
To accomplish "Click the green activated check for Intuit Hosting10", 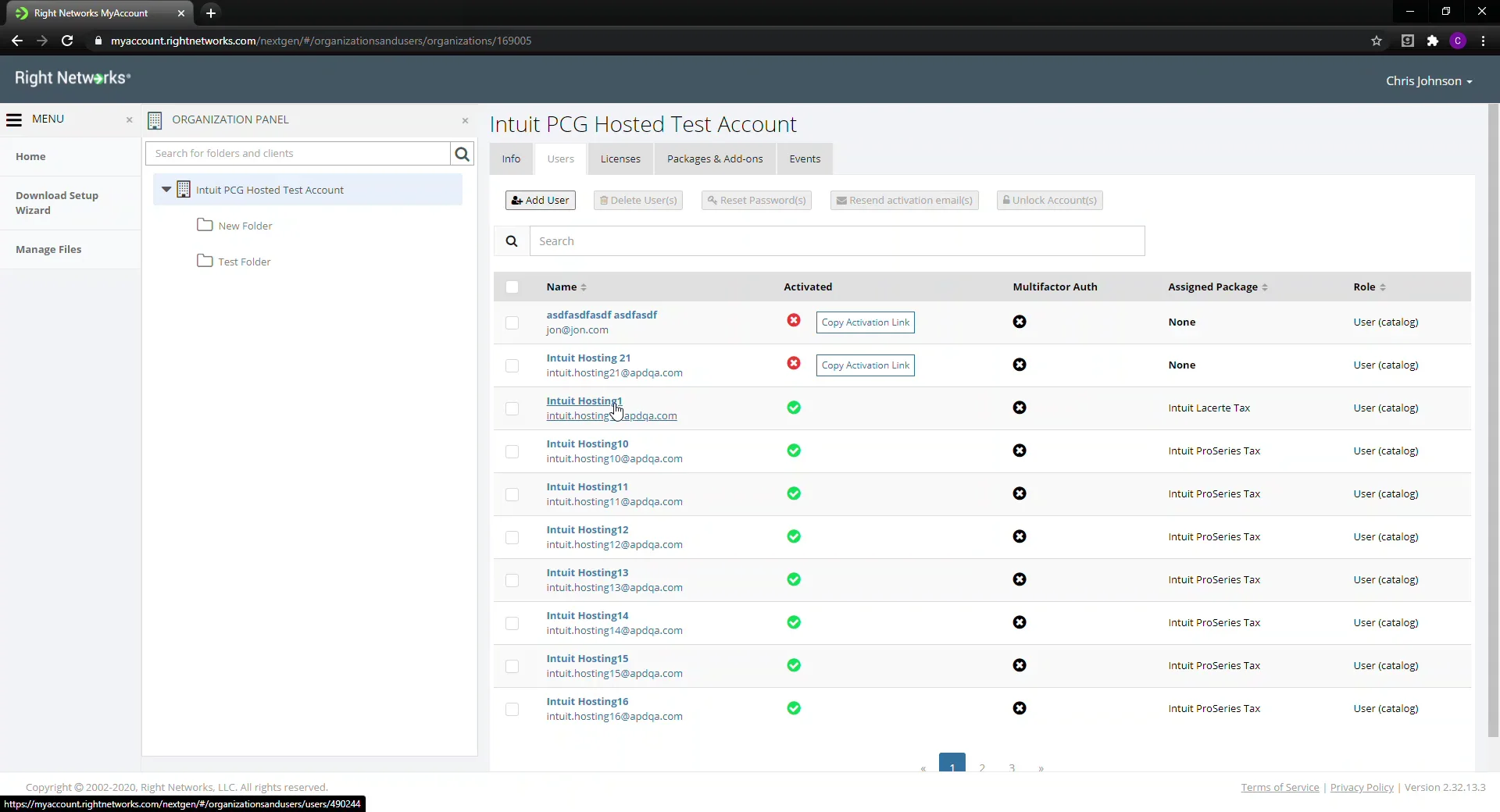I will pos(795,451).
